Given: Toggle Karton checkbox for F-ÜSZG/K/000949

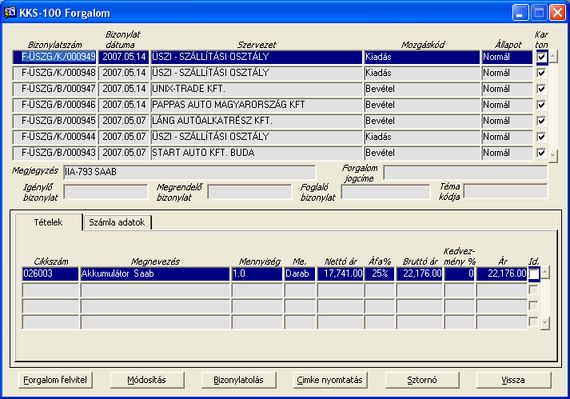Looking at the screenshot, I should tap(542, 57).
